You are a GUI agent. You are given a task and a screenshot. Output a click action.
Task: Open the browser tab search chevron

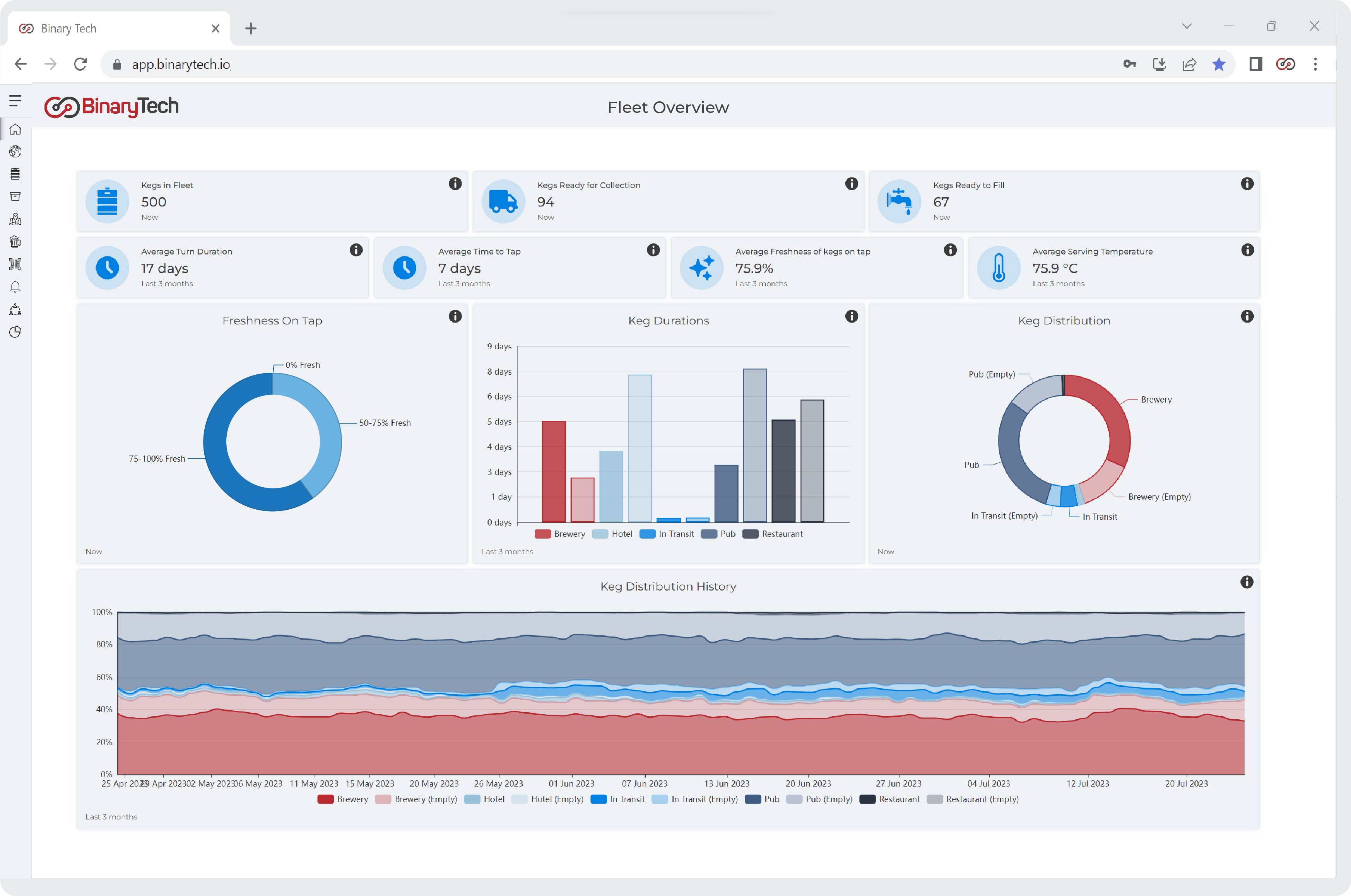pos(1187,26)
